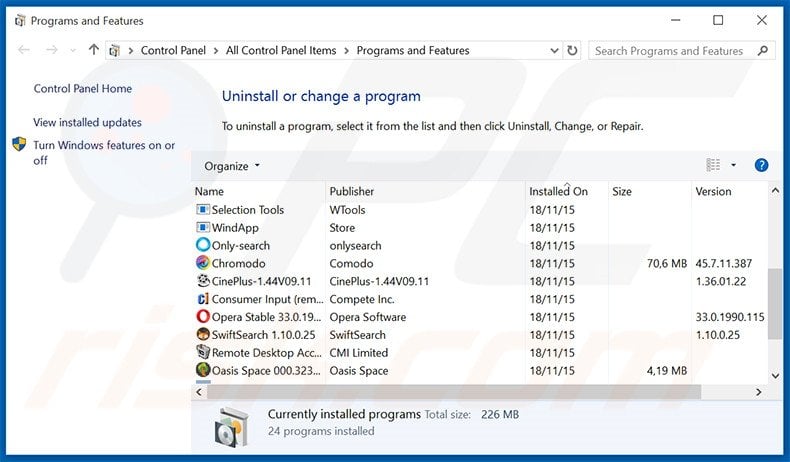Screen dimensions: 790x462
Task: Click the Remote Desktop Access icon
Action: (x=203, y=352)
